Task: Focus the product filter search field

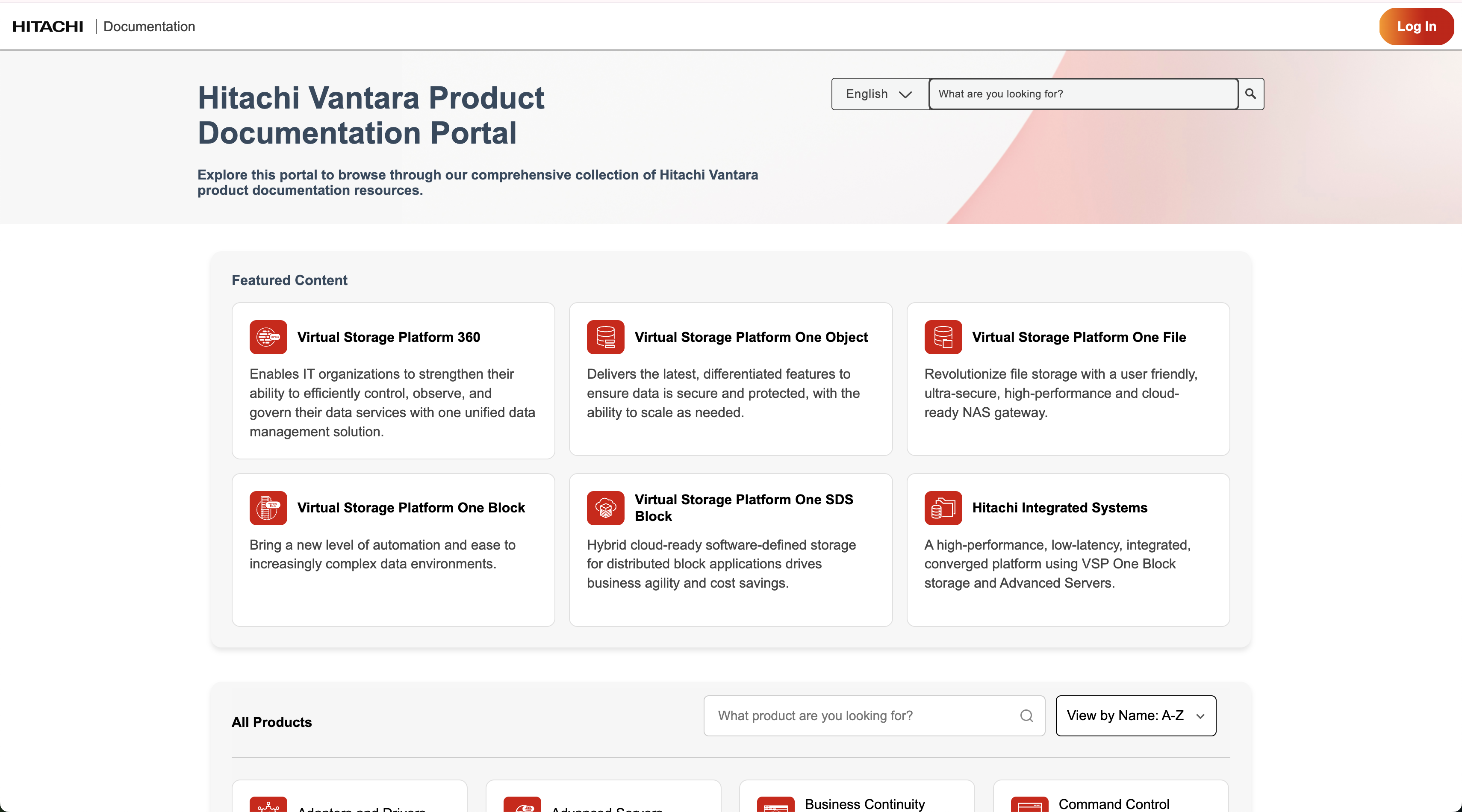Action: [863, 715]
